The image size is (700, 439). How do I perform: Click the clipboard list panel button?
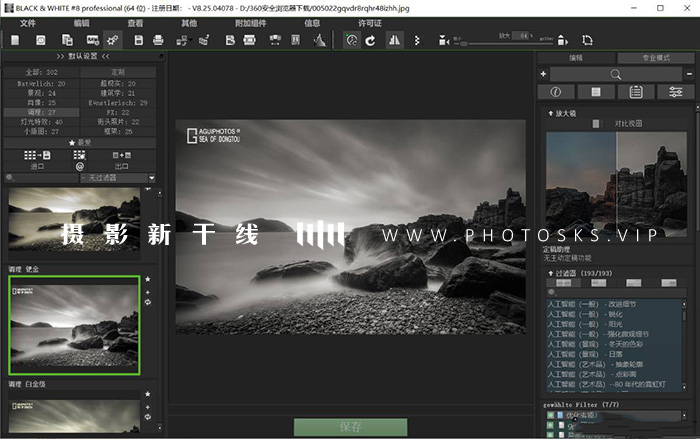pyautogui.click(x=636, y=92)
